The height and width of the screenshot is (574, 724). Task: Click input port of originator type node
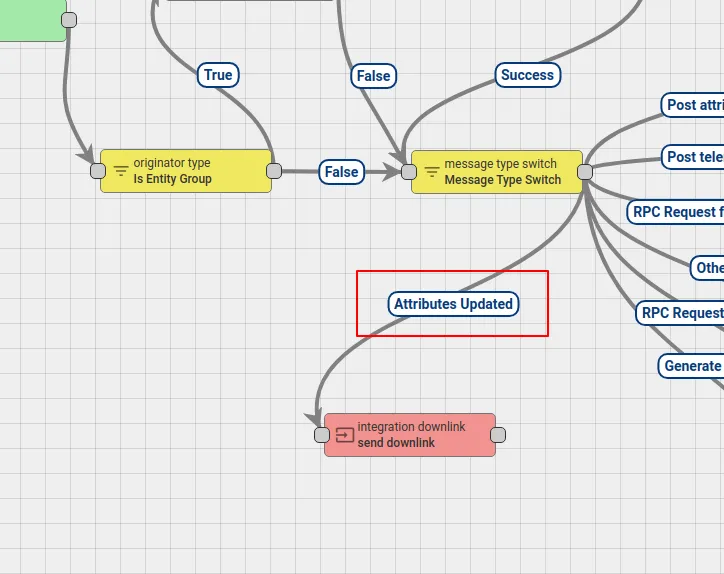[x=98, y=171]
